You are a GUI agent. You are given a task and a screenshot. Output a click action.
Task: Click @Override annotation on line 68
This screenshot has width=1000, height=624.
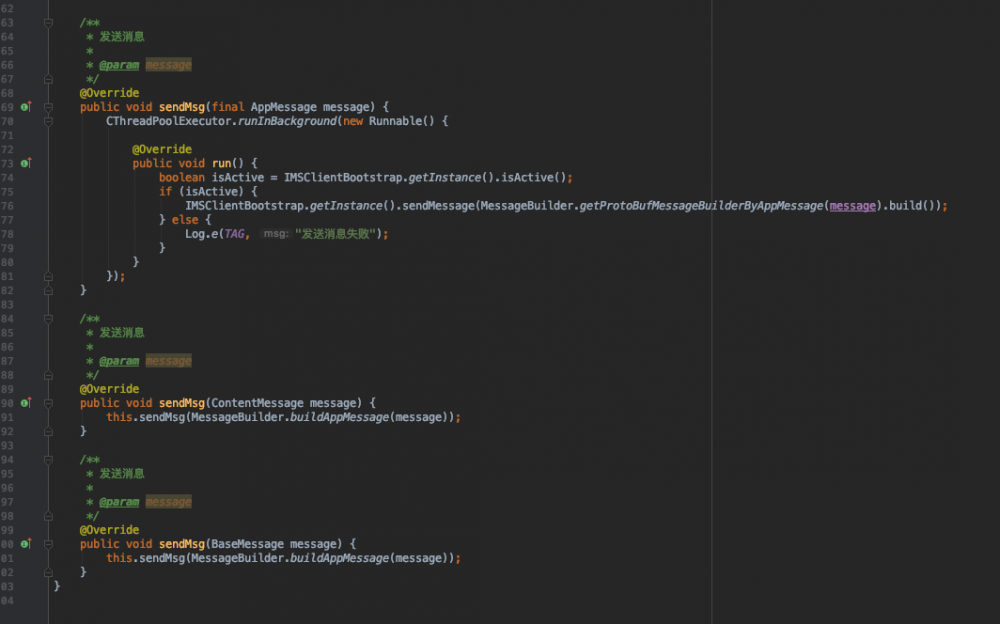click(x=109, y=93)
